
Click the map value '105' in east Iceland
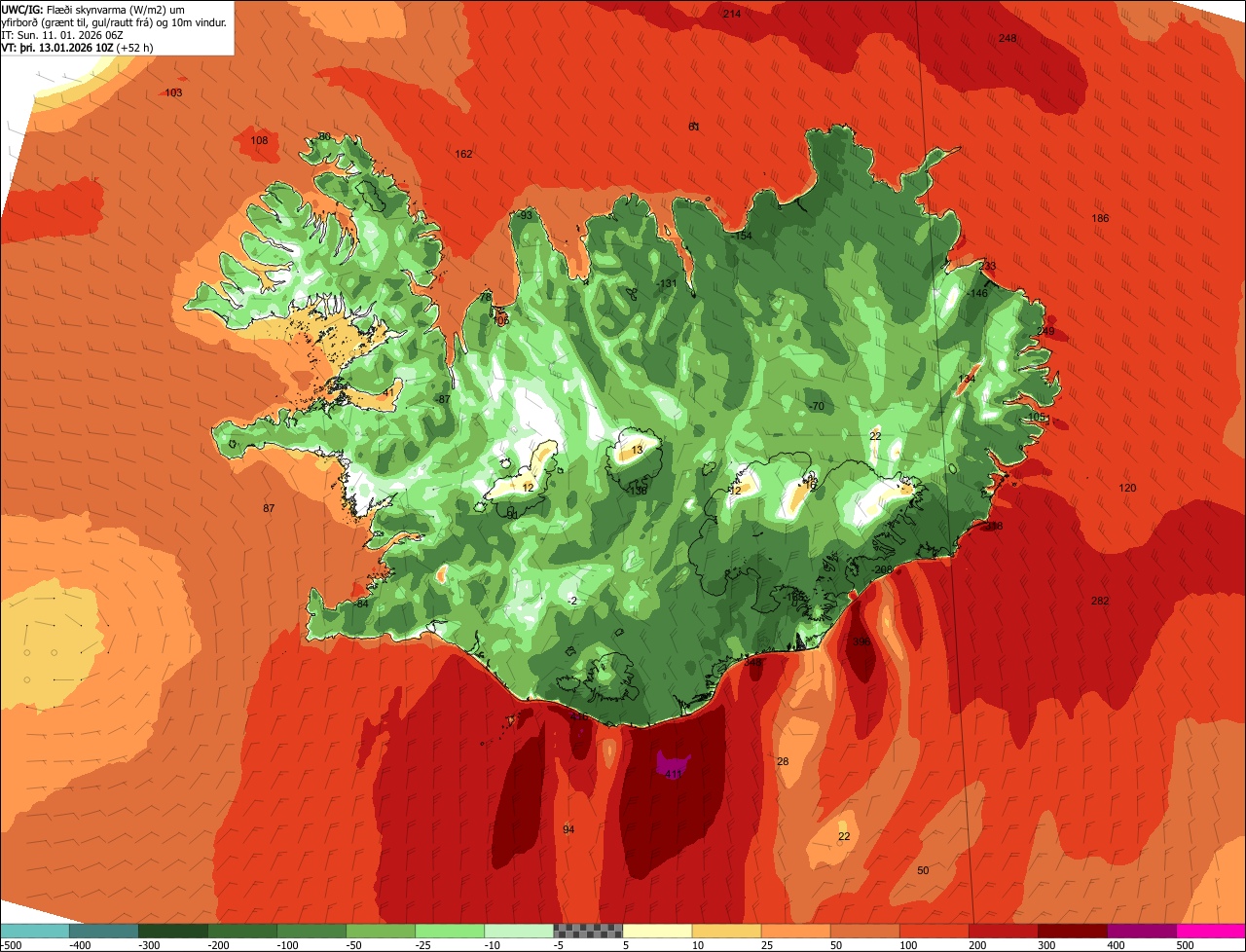point(1036,418)
